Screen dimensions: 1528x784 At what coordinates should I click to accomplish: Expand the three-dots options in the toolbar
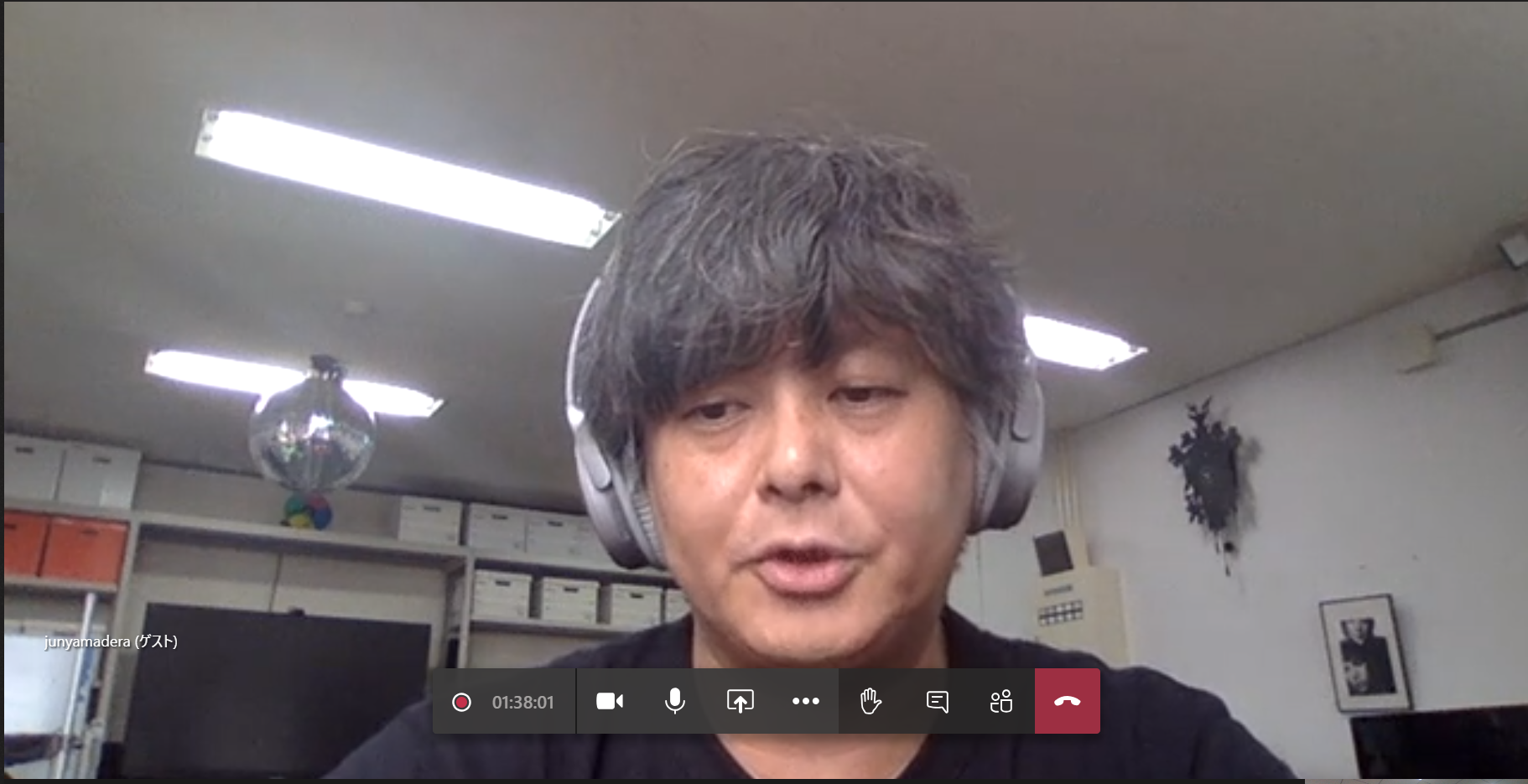click(x=805, y=701)
